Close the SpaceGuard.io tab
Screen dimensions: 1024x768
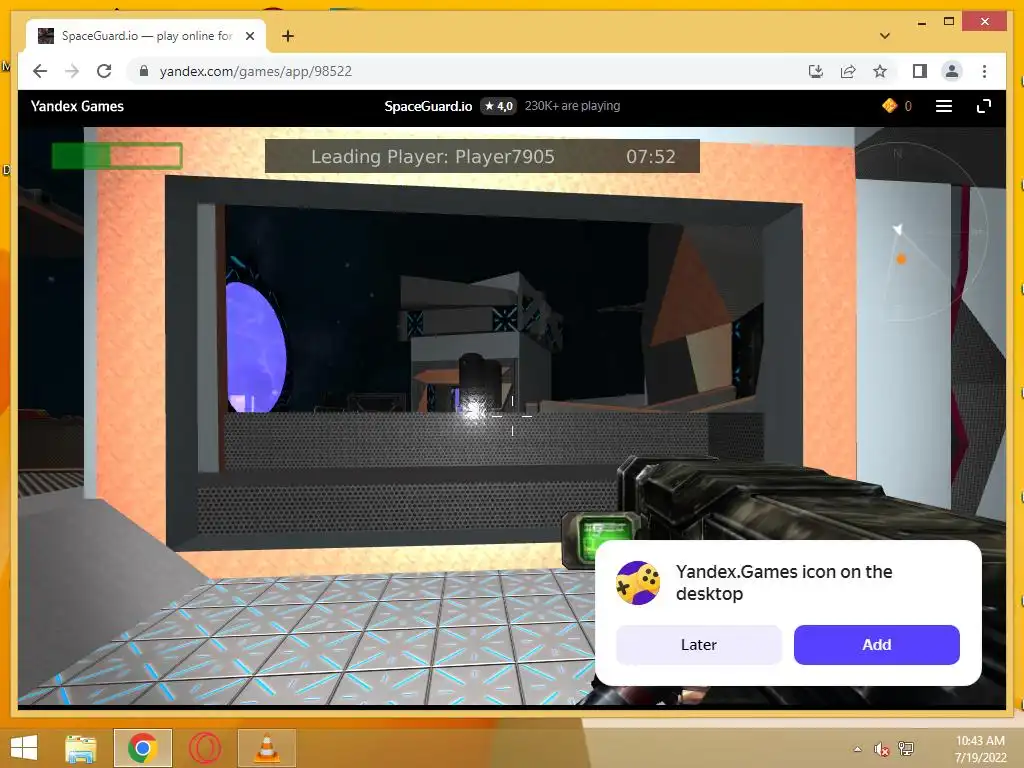pos(249,36)
